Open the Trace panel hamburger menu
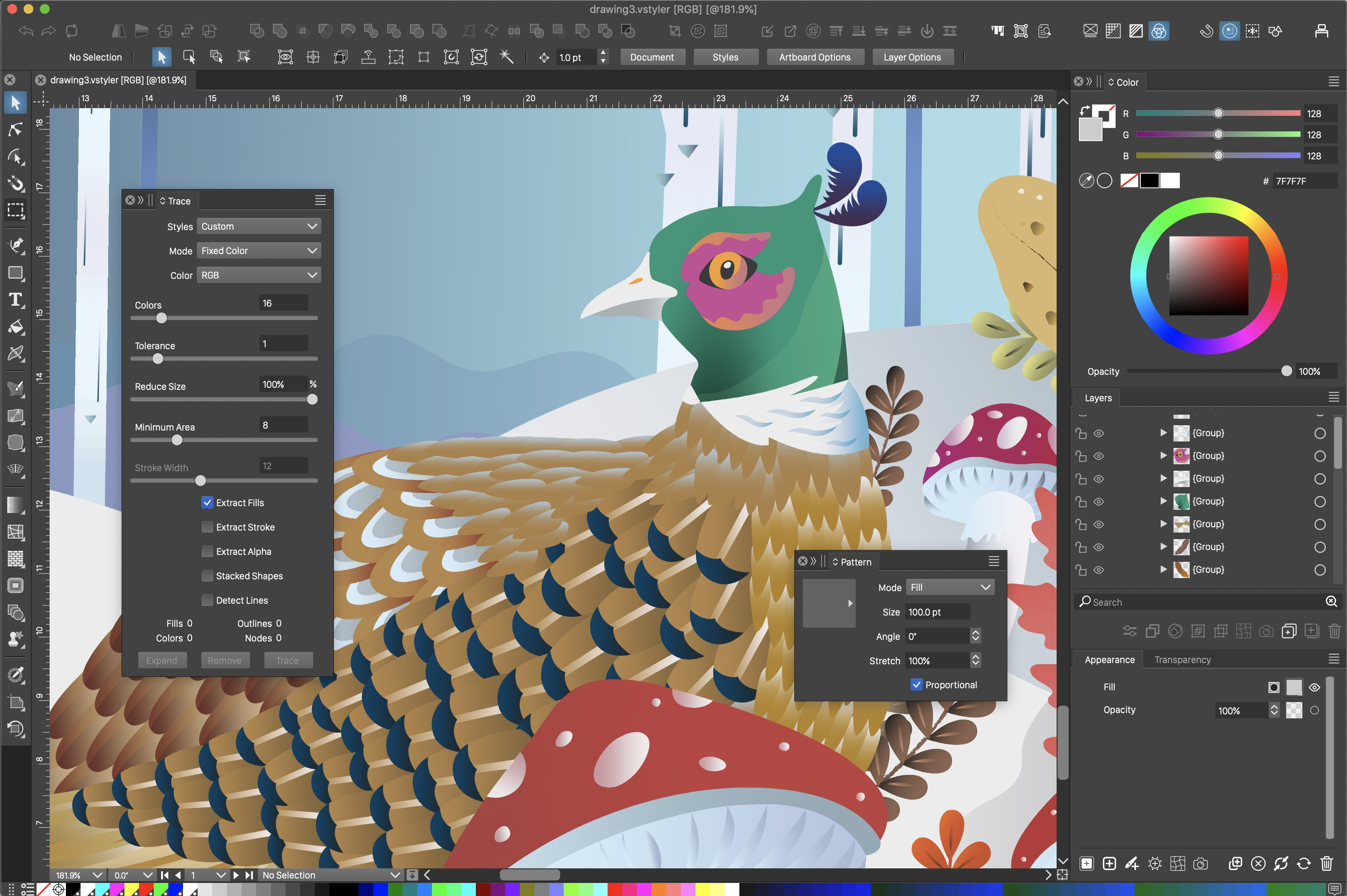Image resolution: width=1347 pixels, height=896 pixels. coord(320,200)
